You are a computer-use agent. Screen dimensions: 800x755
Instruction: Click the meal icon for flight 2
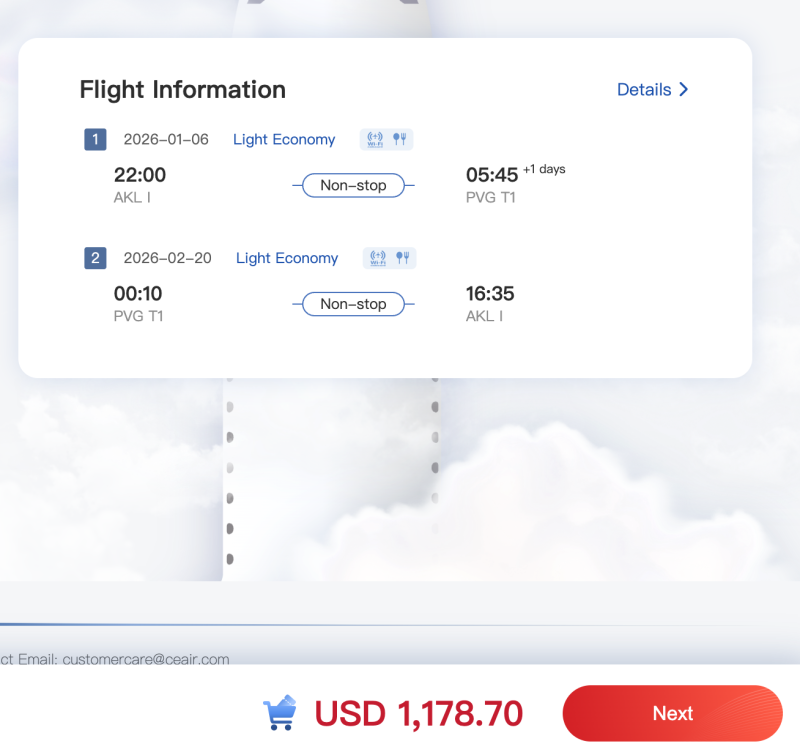pyautogui.click(x=403, y=258)
